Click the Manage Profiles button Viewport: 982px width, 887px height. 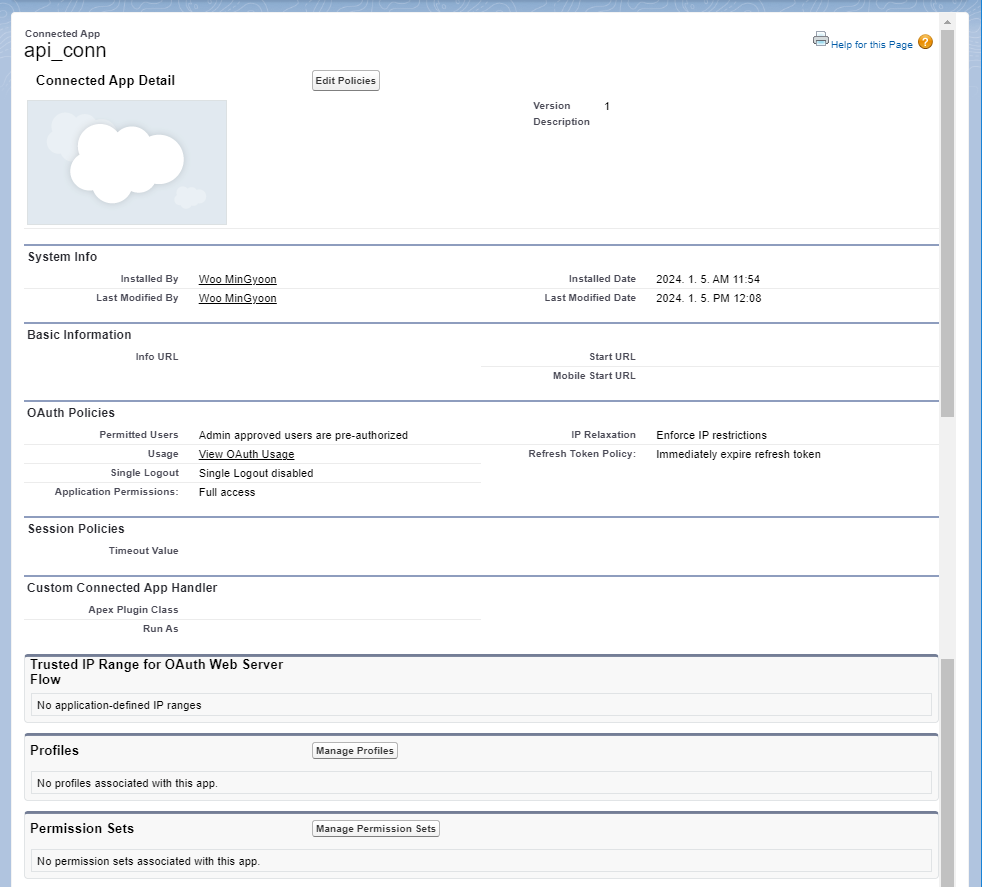tap(354, 750)
